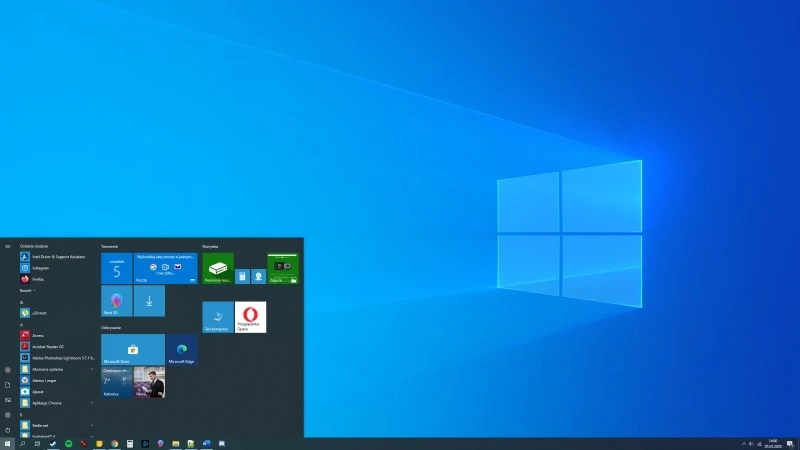Open Documents from Start sidebar
The height and width of the screenshot is (450, 800).
click(x=8, y=385)
